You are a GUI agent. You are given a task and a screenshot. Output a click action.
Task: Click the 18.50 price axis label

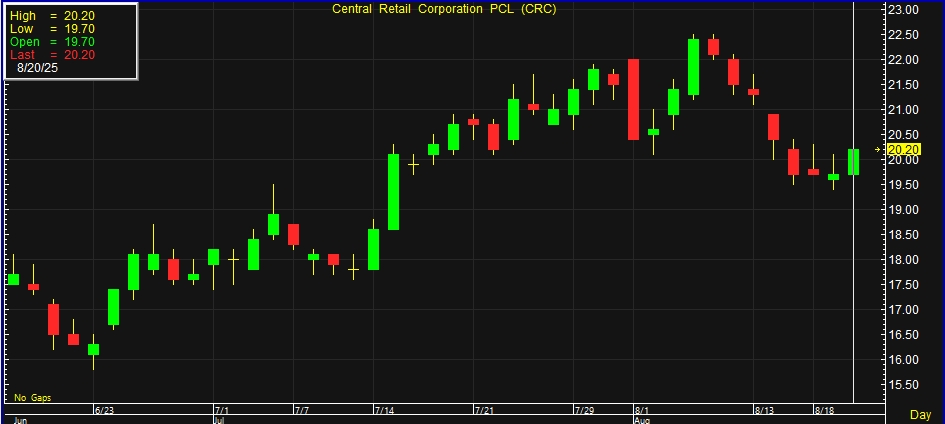[x=903, y=235]
